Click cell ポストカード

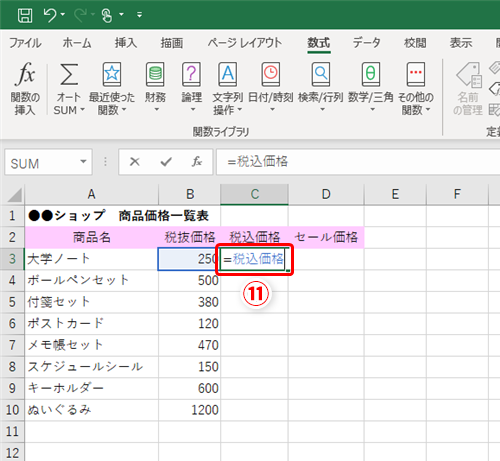pyautogui.click(x=92, y=324)
